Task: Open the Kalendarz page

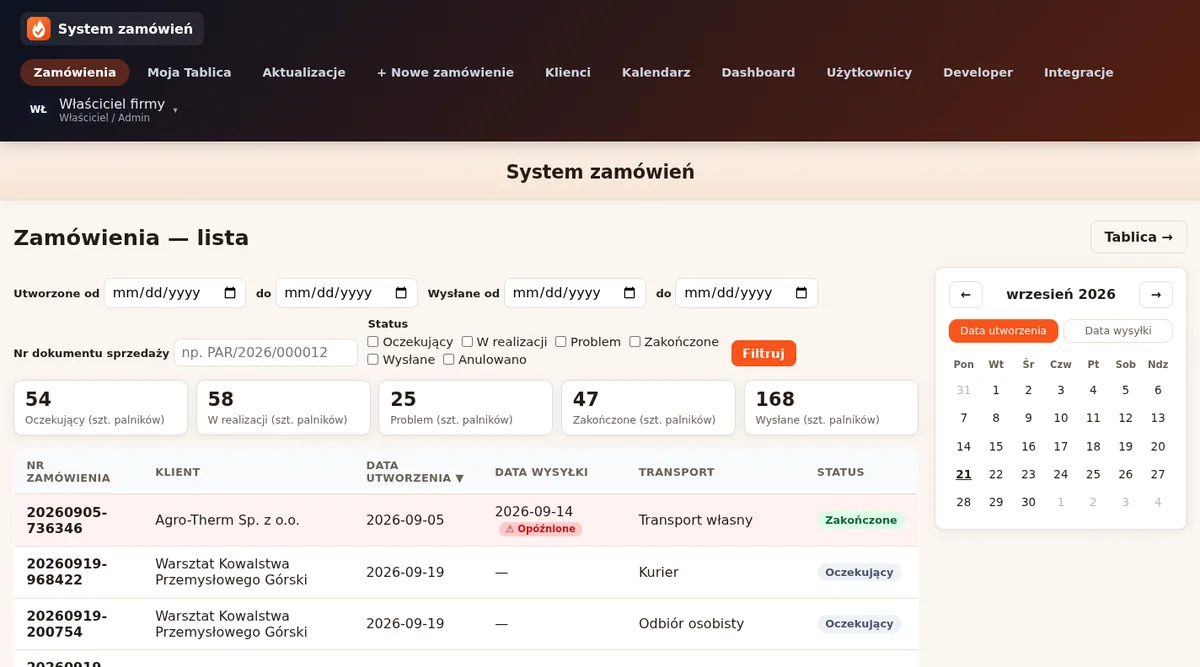Action: point(656,72)
